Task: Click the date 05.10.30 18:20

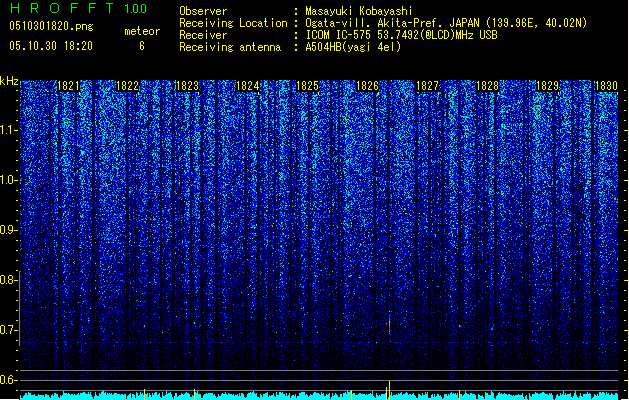Action: [51, 46]
